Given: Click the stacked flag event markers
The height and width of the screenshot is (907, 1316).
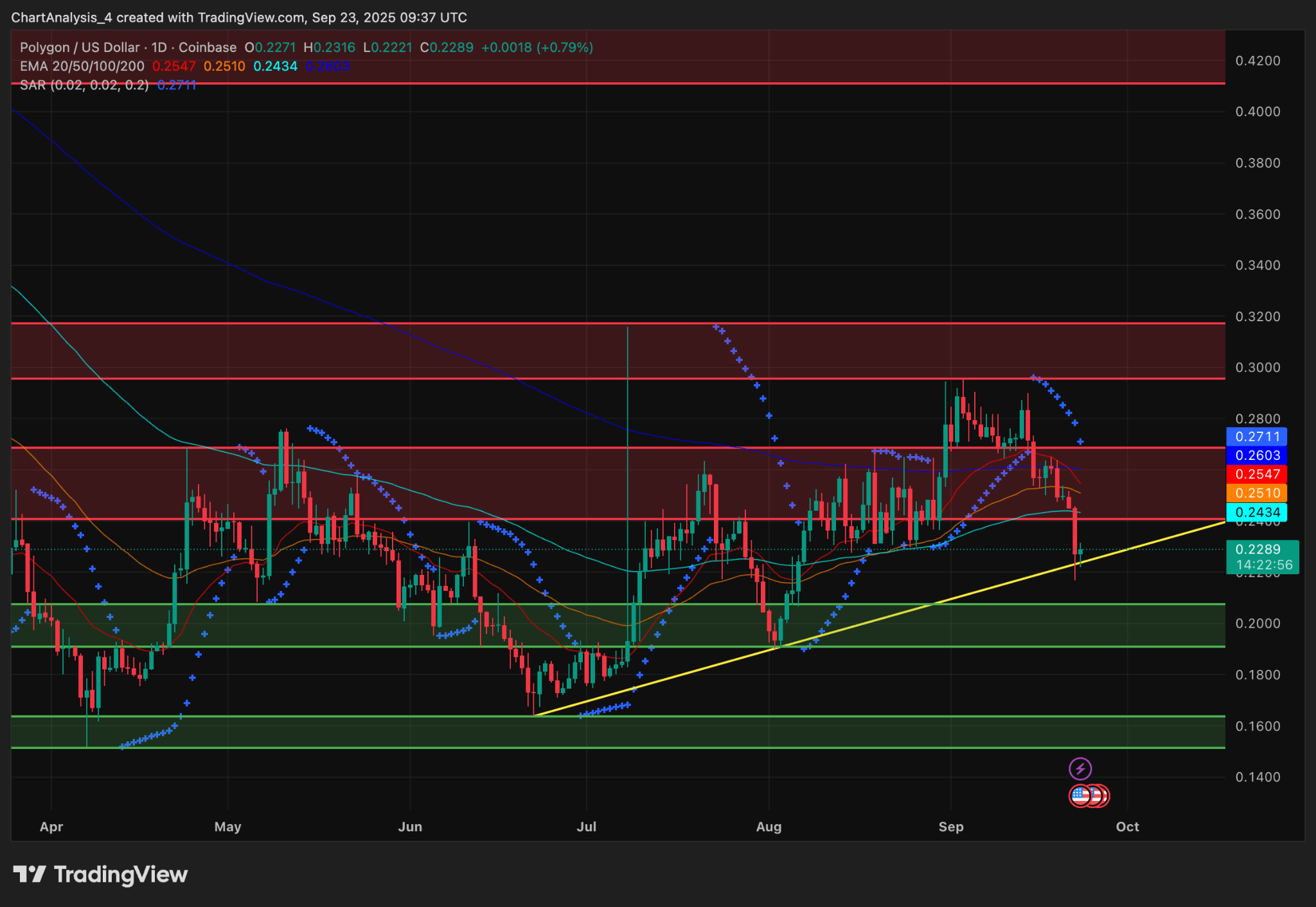Looking at the screenshot, I should (x=1096, y=795).
